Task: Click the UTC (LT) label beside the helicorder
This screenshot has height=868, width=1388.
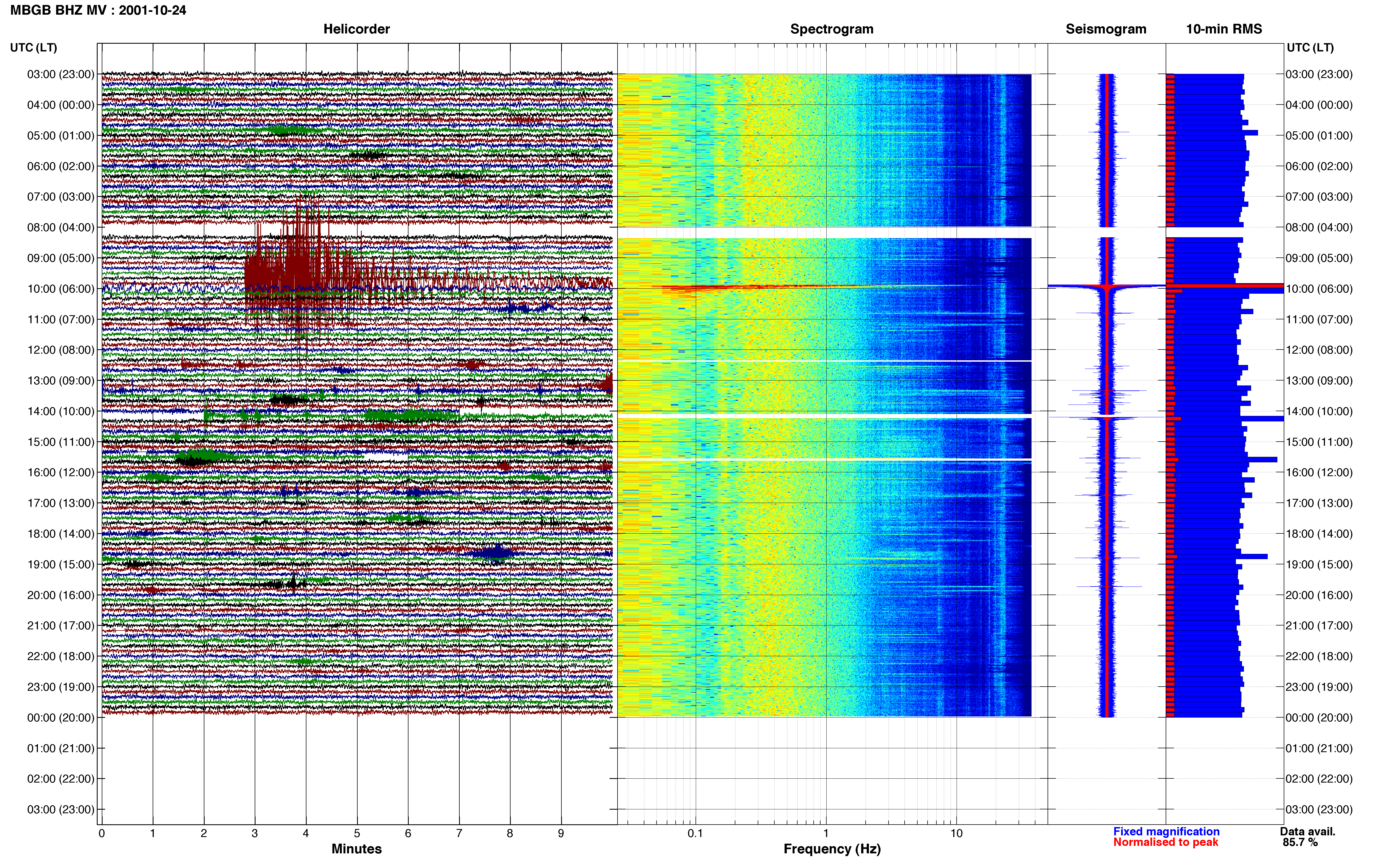Action: click(x=34, y=48)
